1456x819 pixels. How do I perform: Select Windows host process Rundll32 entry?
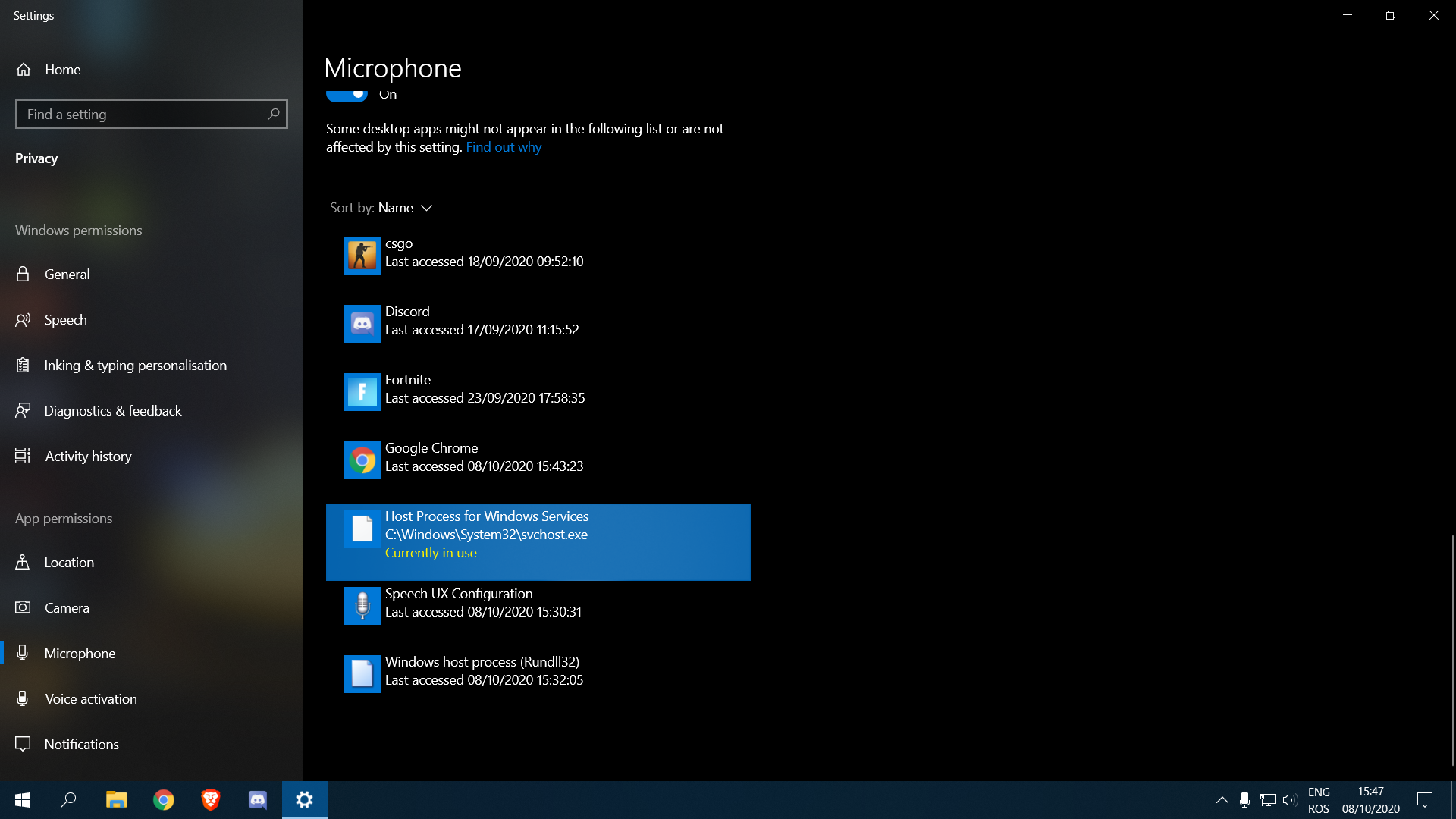coord(483,671)
